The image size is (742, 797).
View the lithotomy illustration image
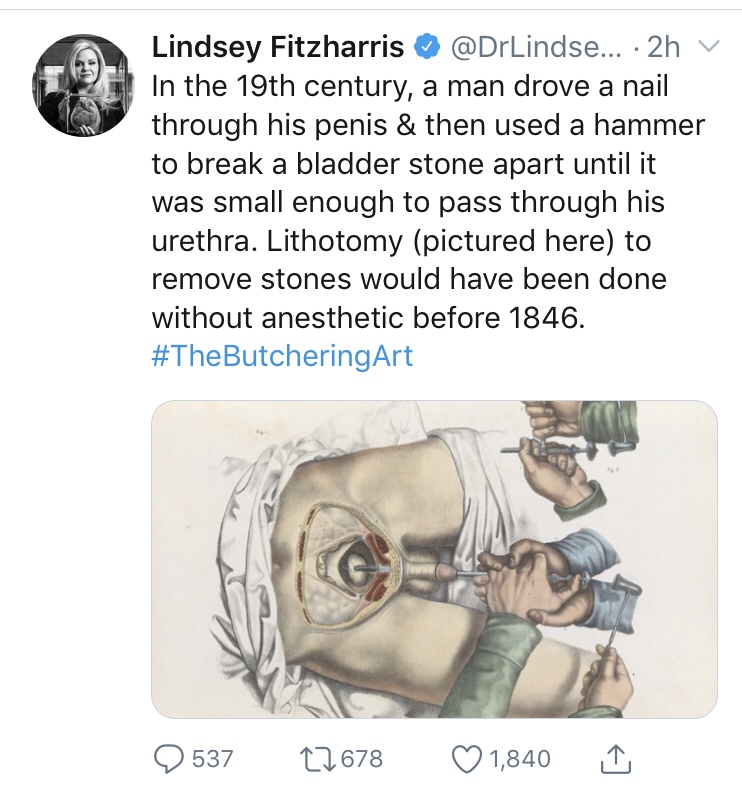coord(434,559)
